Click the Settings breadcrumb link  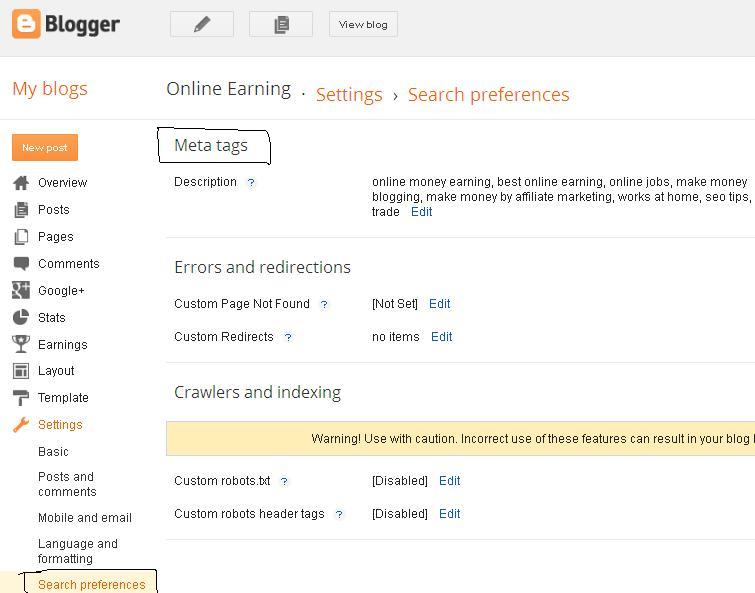[x=349, y=95]
